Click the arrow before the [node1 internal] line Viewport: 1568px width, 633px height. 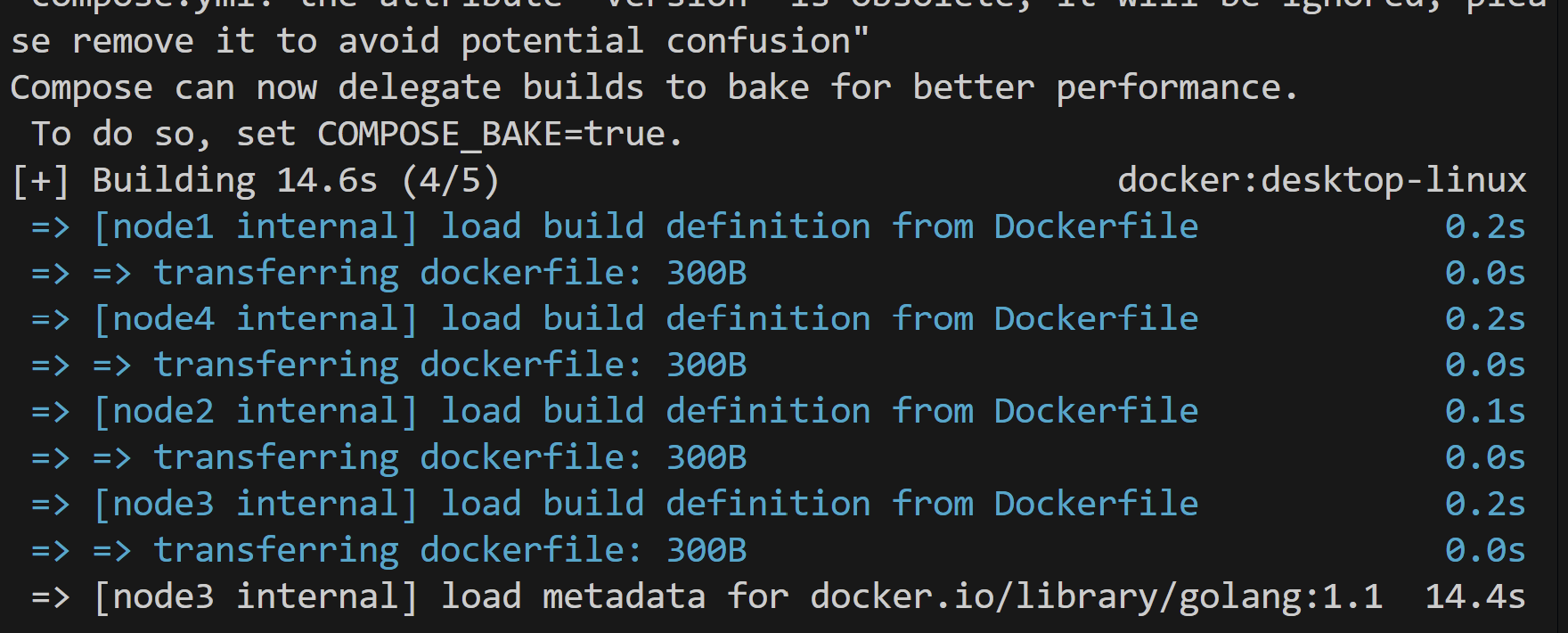(51, 227)
